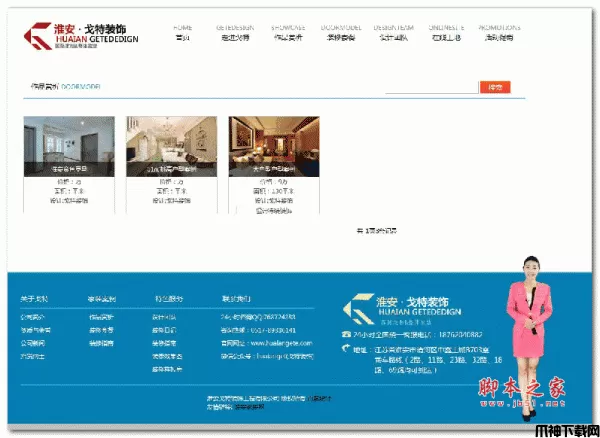Click caption title on second showcase card
Screen dimensions: 600x438
tap(171, 169)
